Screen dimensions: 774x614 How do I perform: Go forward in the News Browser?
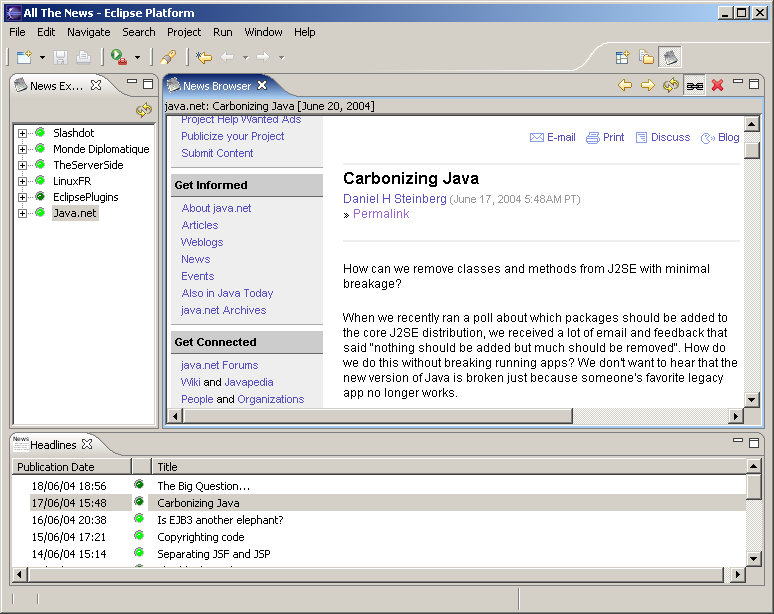(648, 85)
